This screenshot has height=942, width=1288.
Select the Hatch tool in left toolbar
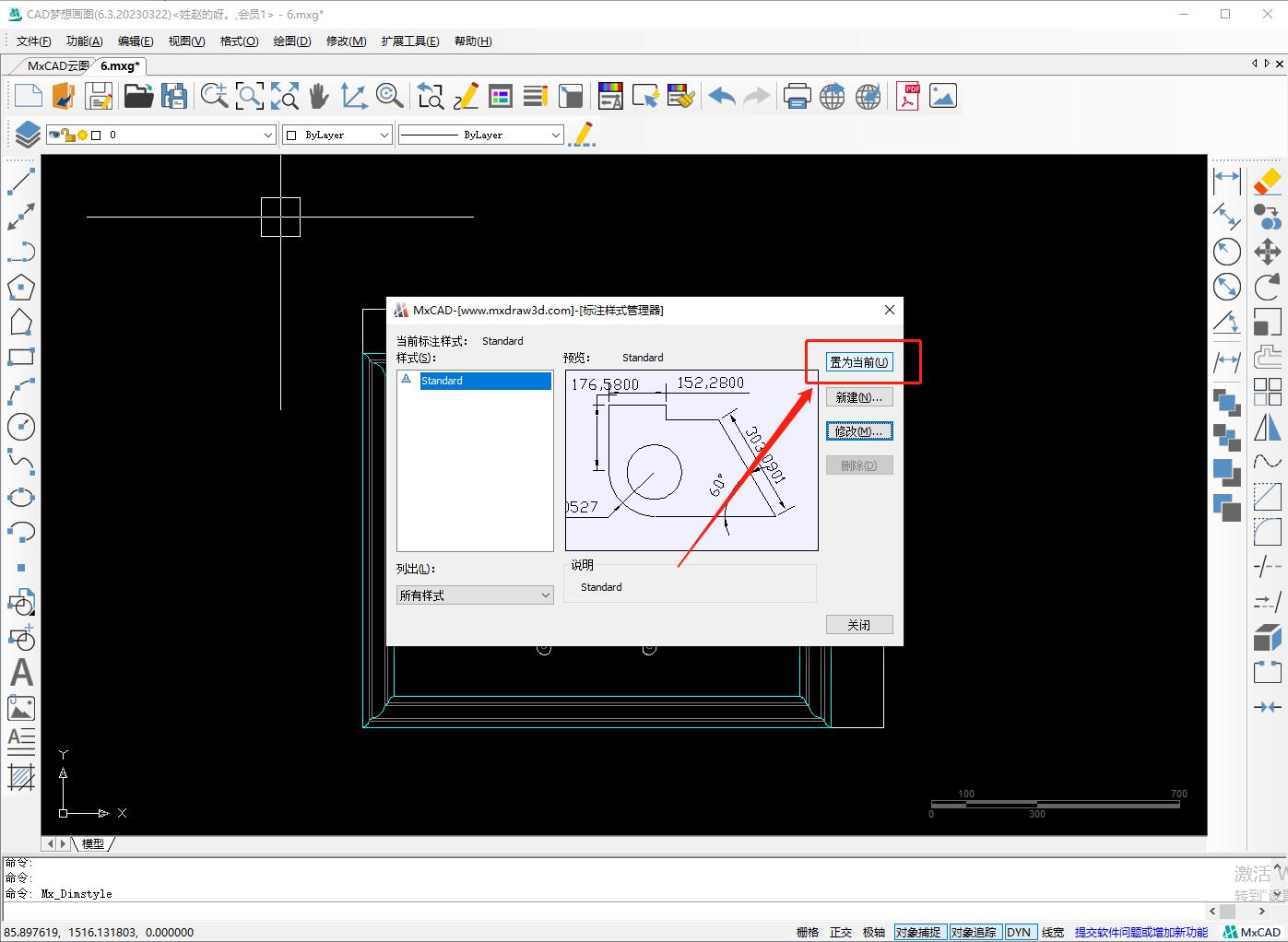[21, 777]
